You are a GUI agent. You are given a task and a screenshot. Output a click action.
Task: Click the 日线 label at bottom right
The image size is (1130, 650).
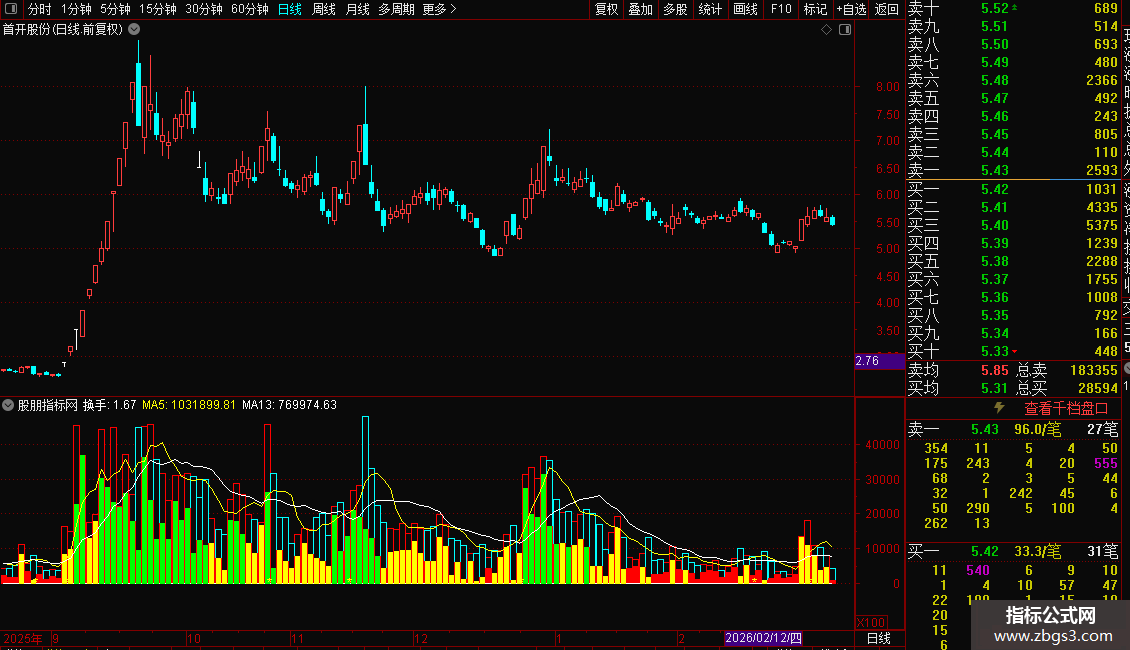[878, 638]
